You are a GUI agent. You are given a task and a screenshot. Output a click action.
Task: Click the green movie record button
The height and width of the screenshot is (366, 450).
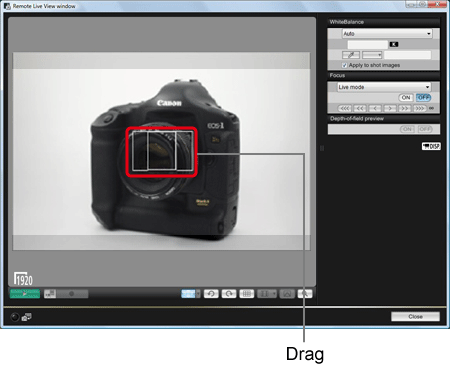(25, 294)
